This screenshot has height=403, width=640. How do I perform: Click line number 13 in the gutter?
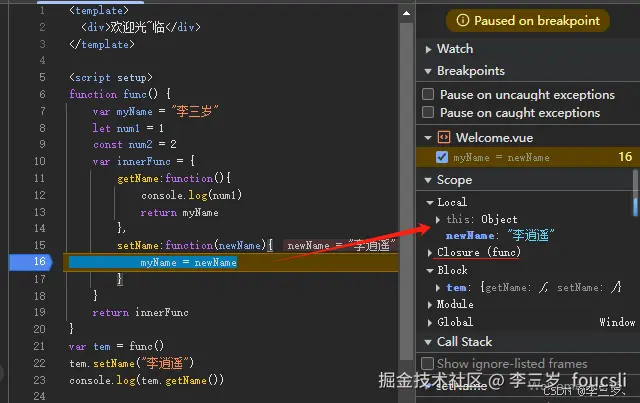click(x=40, y=212)
